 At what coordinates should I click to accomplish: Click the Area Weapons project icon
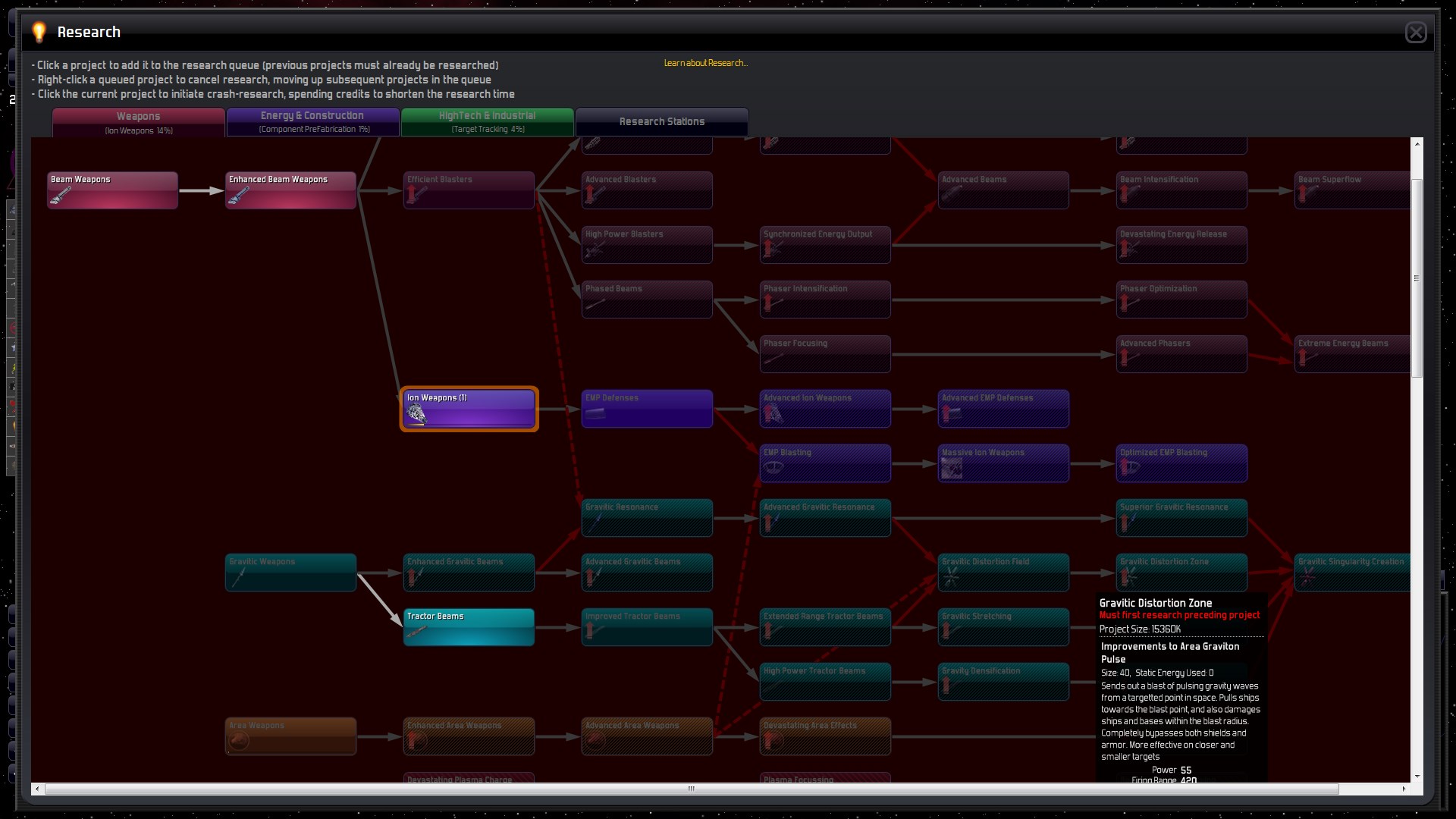239,741
